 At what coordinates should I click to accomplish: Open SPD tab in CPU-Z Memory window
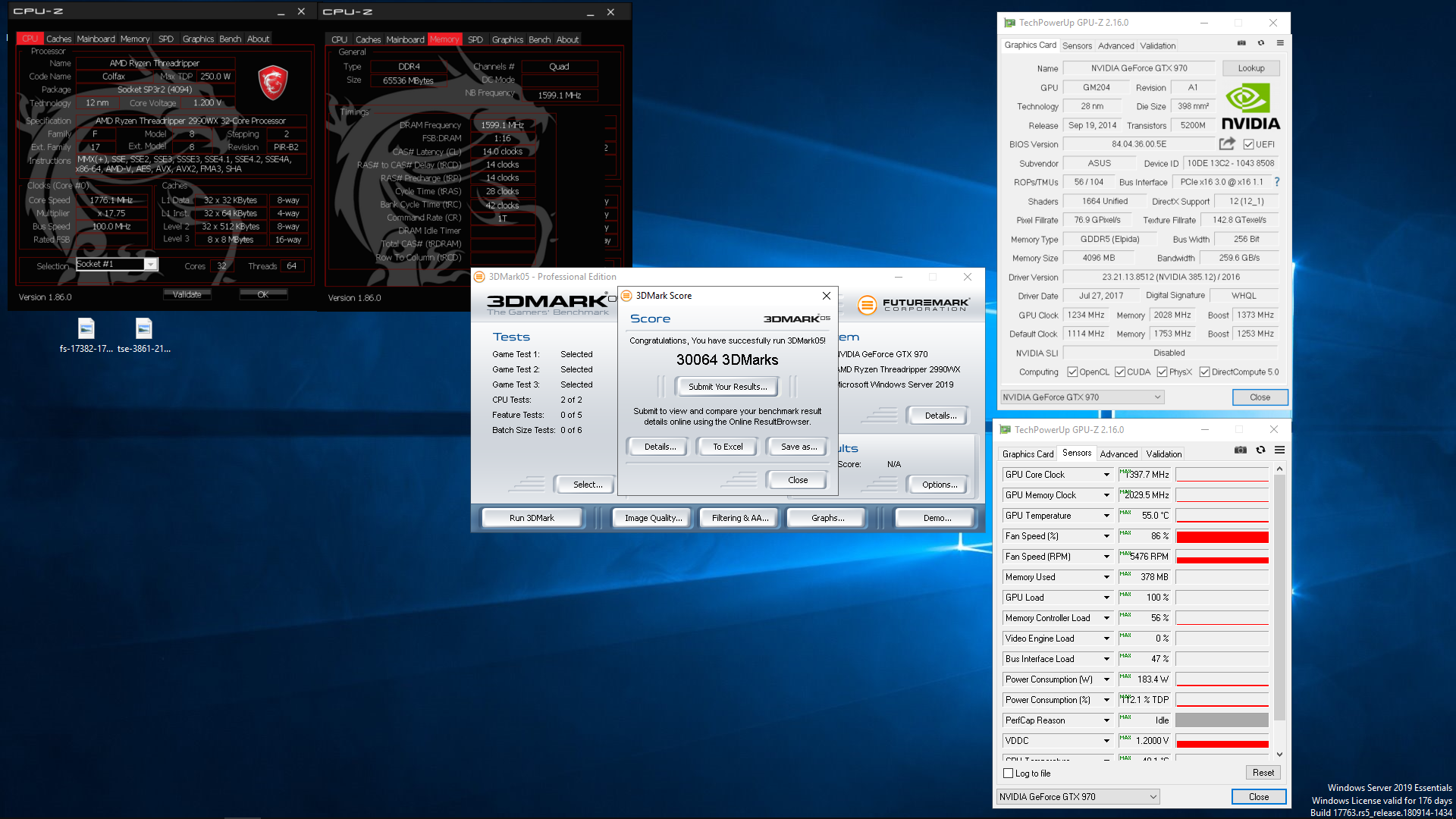pos(475,39)
